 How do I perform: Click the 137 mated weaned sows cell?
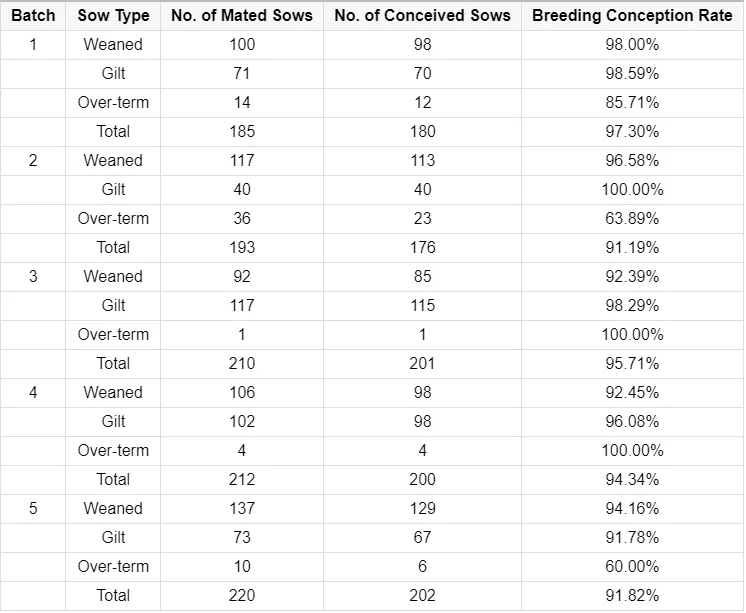242,509
